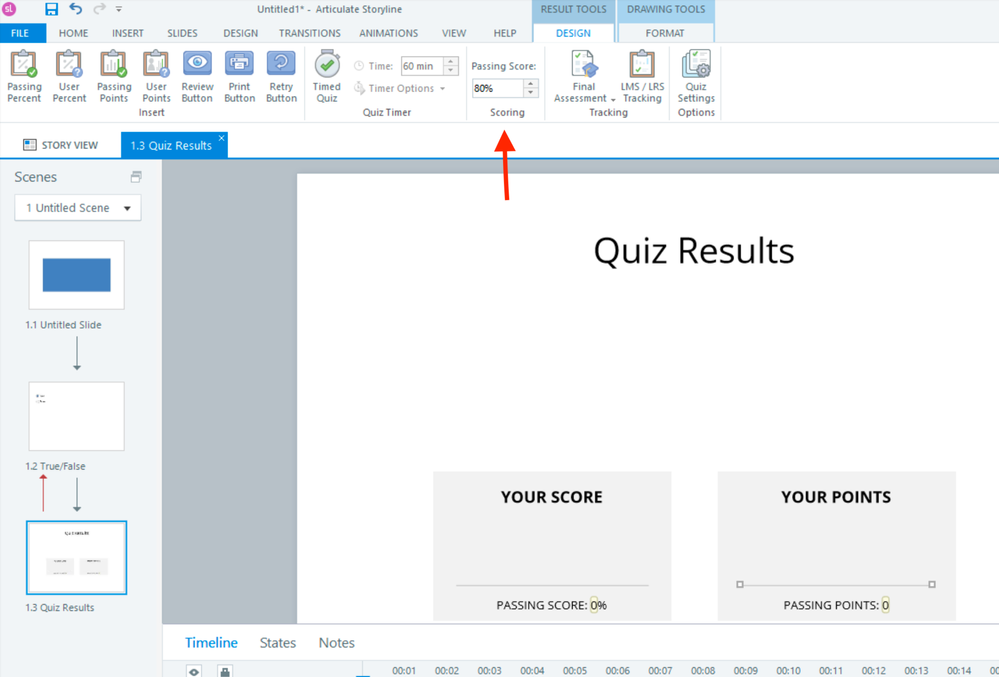Viewport: 999px width, 677px height.
Task: Switch to the INSERT ribbon tab
Action: tap(127, 33)
